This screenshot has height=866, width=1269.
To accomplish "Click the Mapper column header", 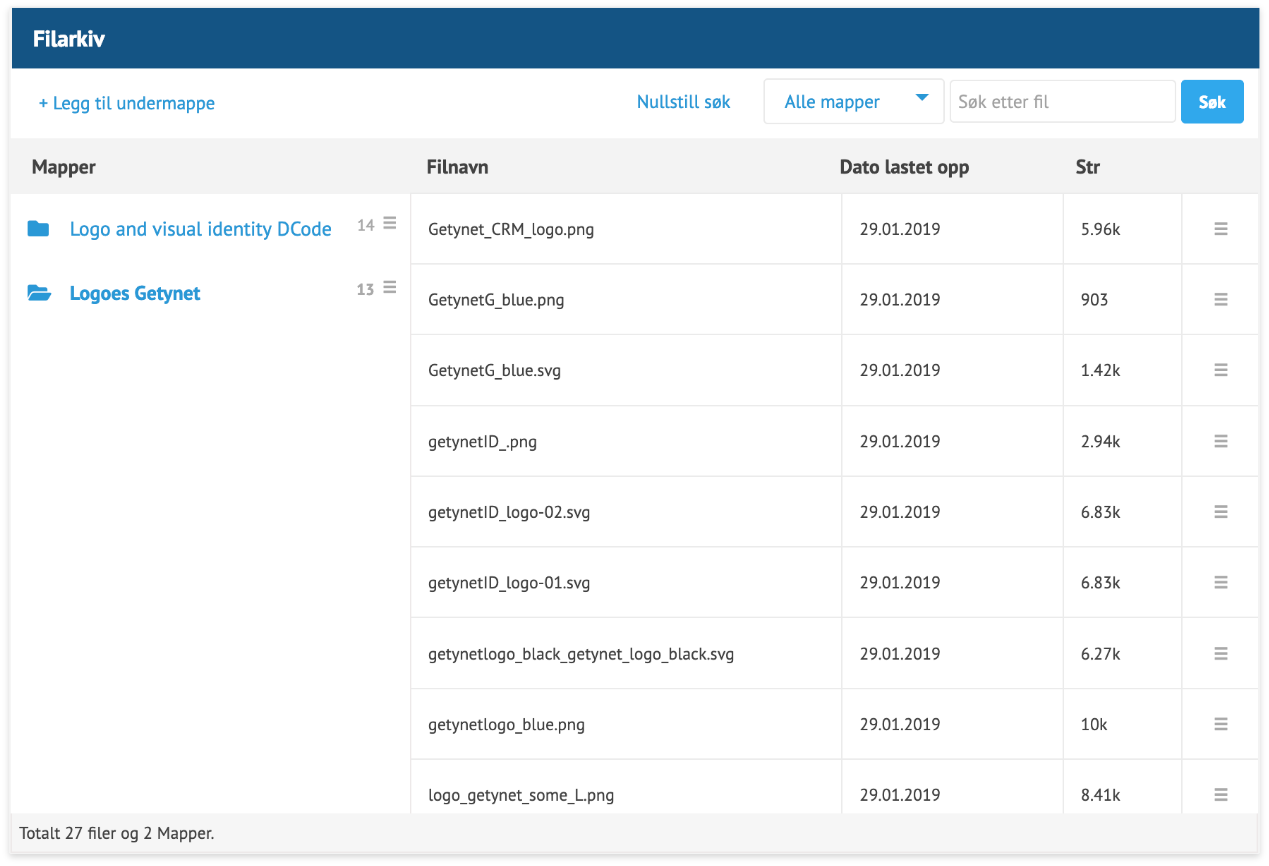I will click(x=64, y=167).
